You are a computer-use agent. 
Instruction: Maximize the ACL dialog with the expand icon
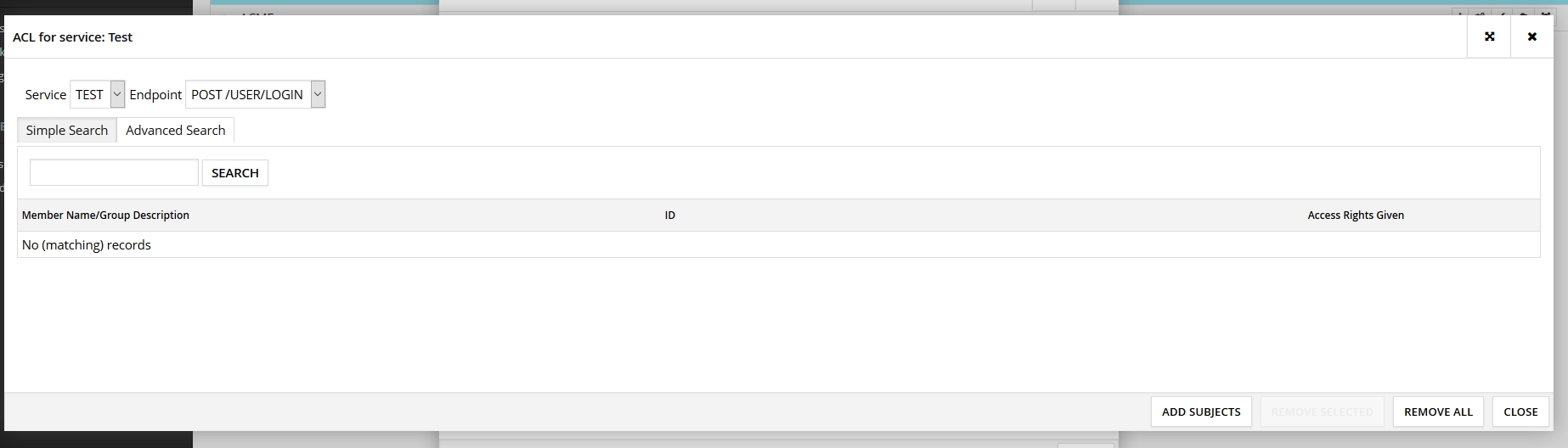point(1489,36)
